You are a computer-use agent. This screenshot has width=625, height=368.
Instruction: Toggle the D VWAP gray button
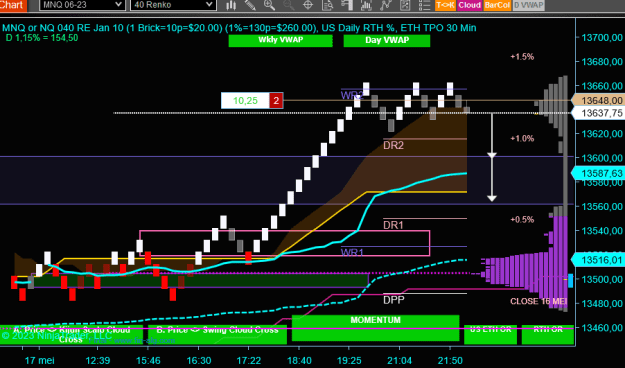528,5
